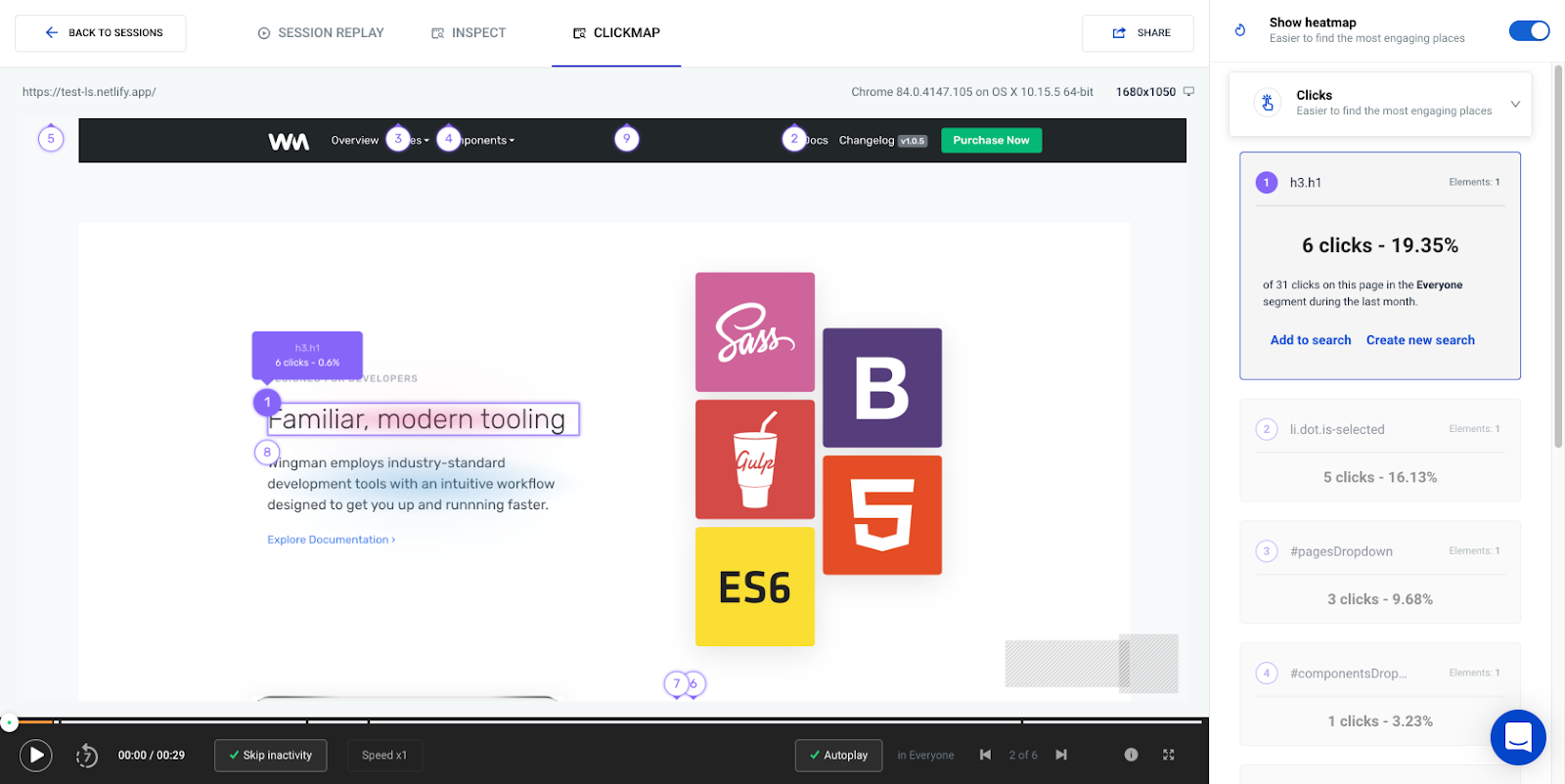Click heatmap marker 7 at the page bottom
The height and width of the screenshot is (784, 1565).
coord(676,684)
